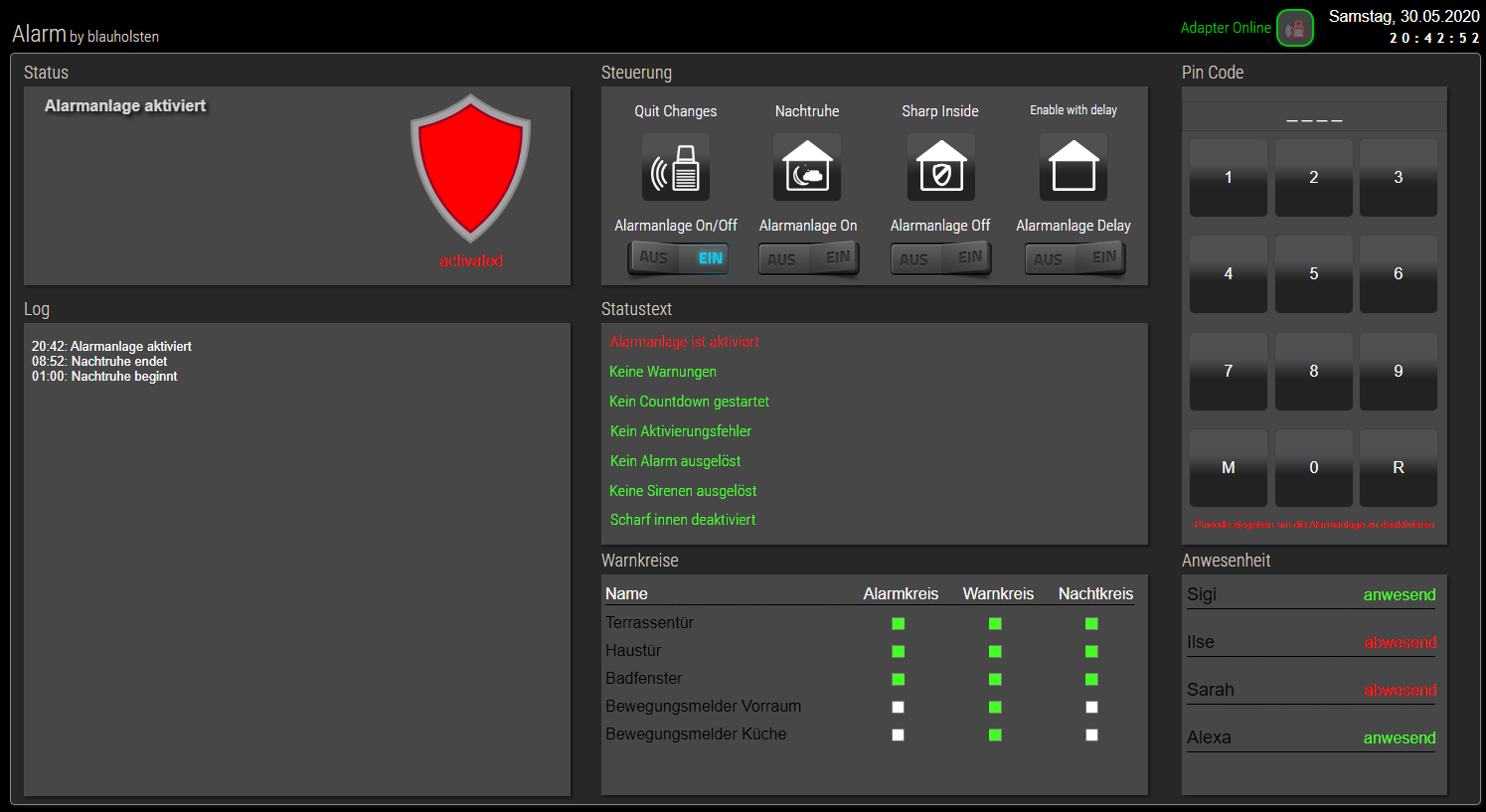This screenshot has width=1486, height=812.
Task: Click Sigi's 'anwesend' presence status
Action: pyautogui.click(x=1400, y=595)
